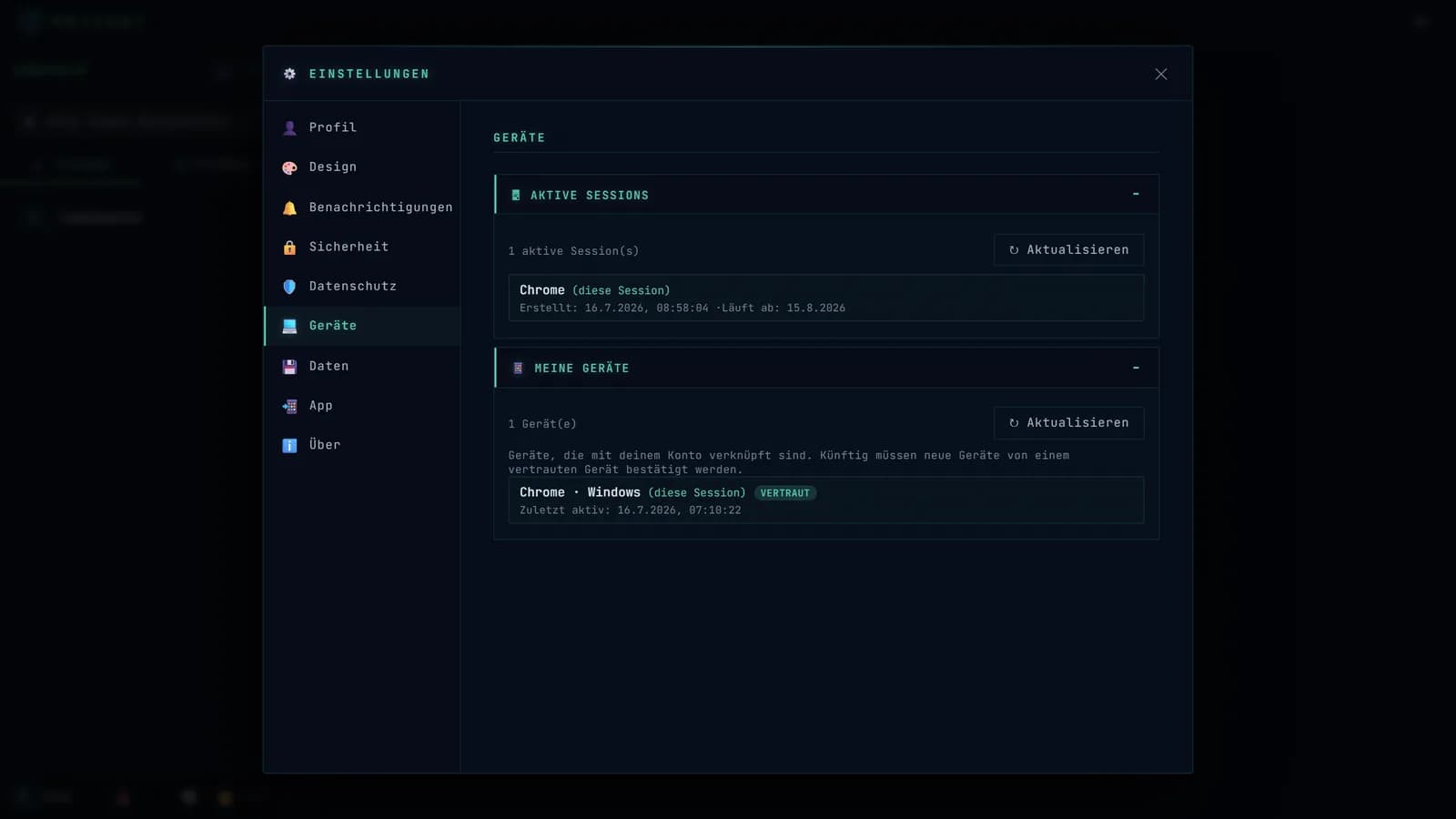Select the Chrome session created 08:58:04
Screen dimensions: 1456x819
coord(826,298)
